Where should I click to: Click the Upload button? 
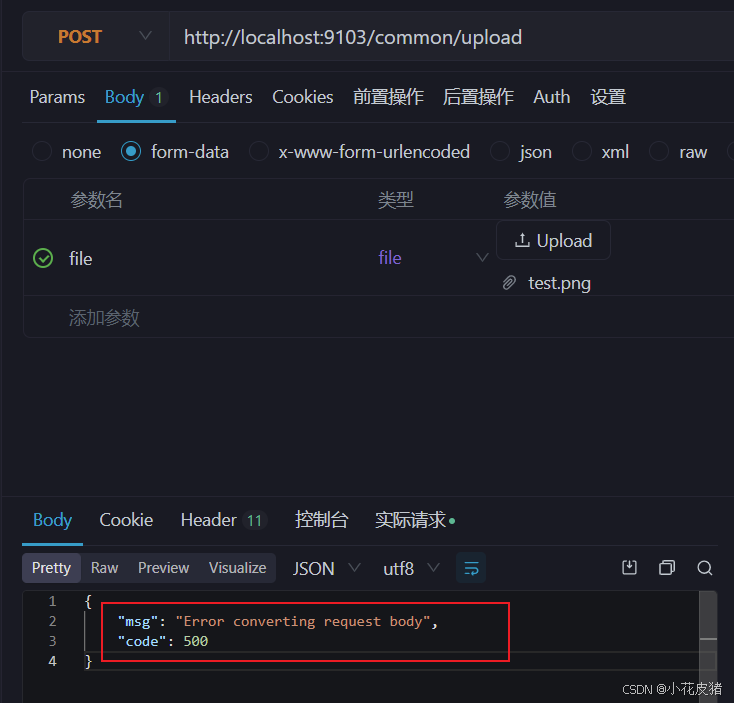pos(553,241)
